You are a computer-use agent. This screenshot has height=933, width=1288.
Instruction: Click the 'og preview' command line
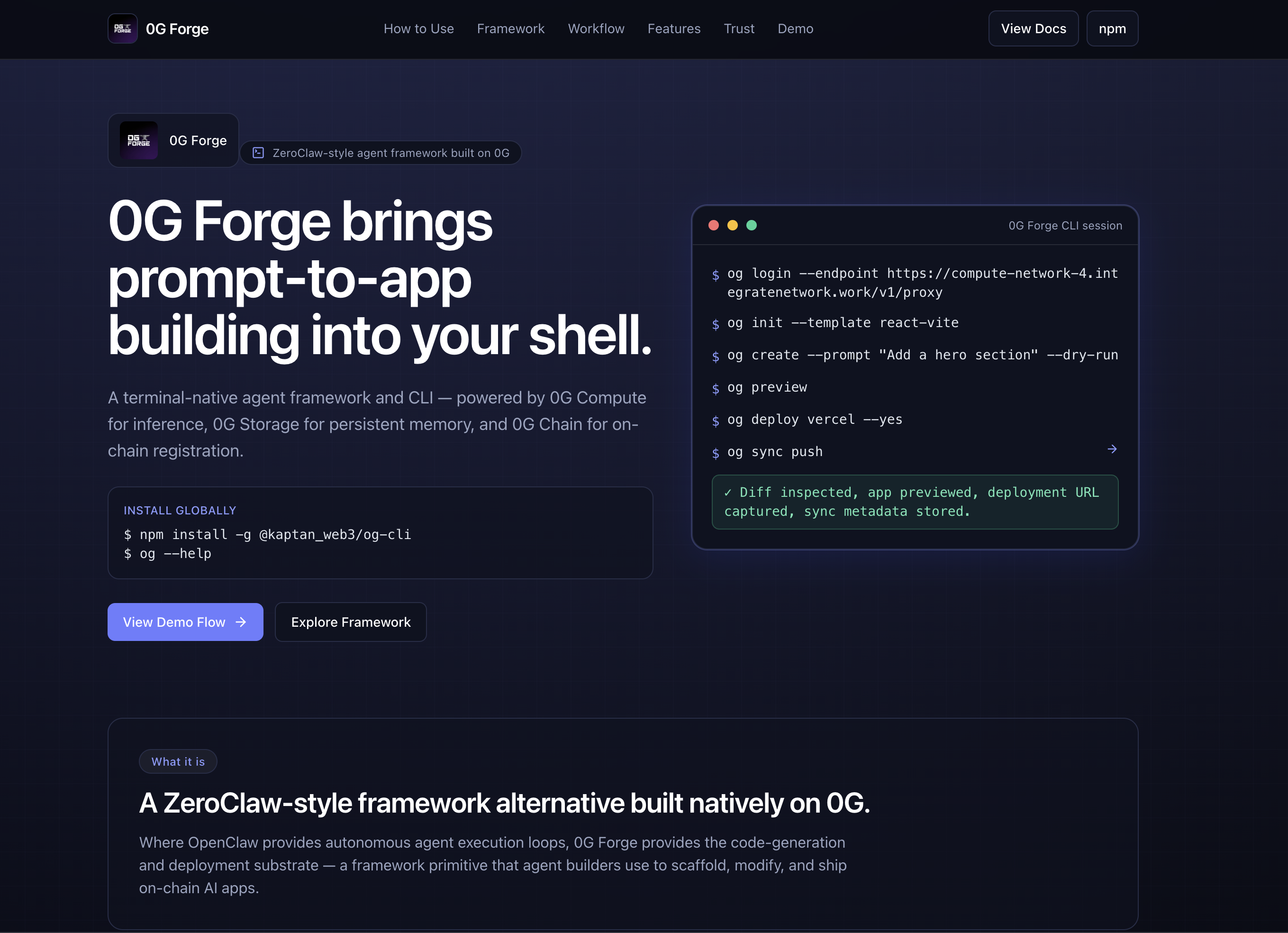point(759,387)
